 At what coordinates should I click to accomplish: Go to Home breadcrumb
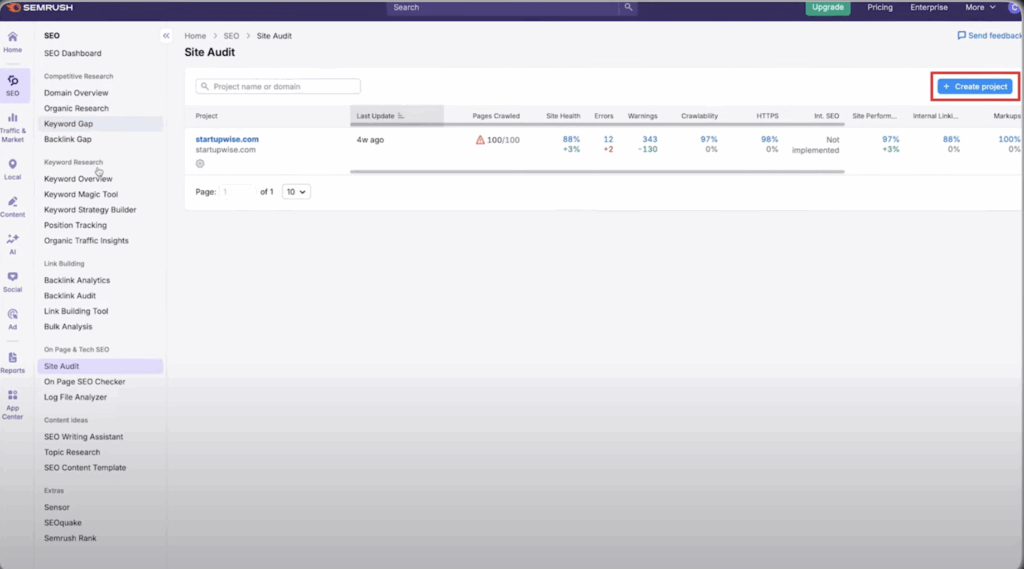click(x=195, y=36)
